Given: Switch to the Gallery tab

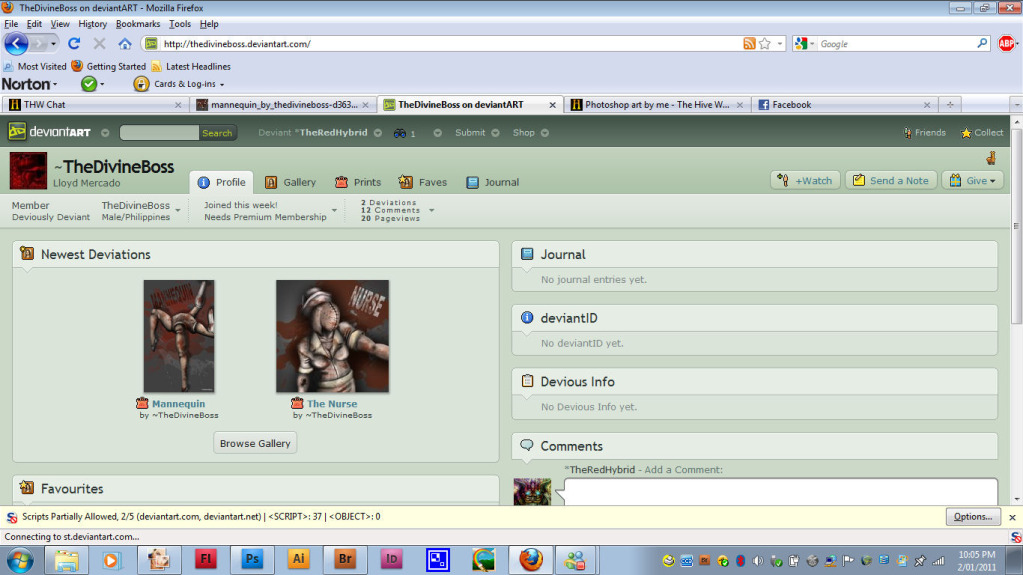Looking at the screenshot, I should (290, 182).
